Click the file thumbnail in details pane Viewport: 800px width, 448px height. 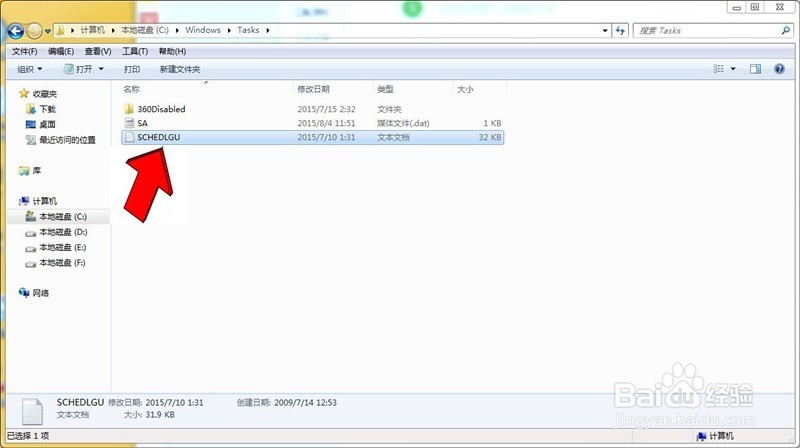tap(32, 411)
